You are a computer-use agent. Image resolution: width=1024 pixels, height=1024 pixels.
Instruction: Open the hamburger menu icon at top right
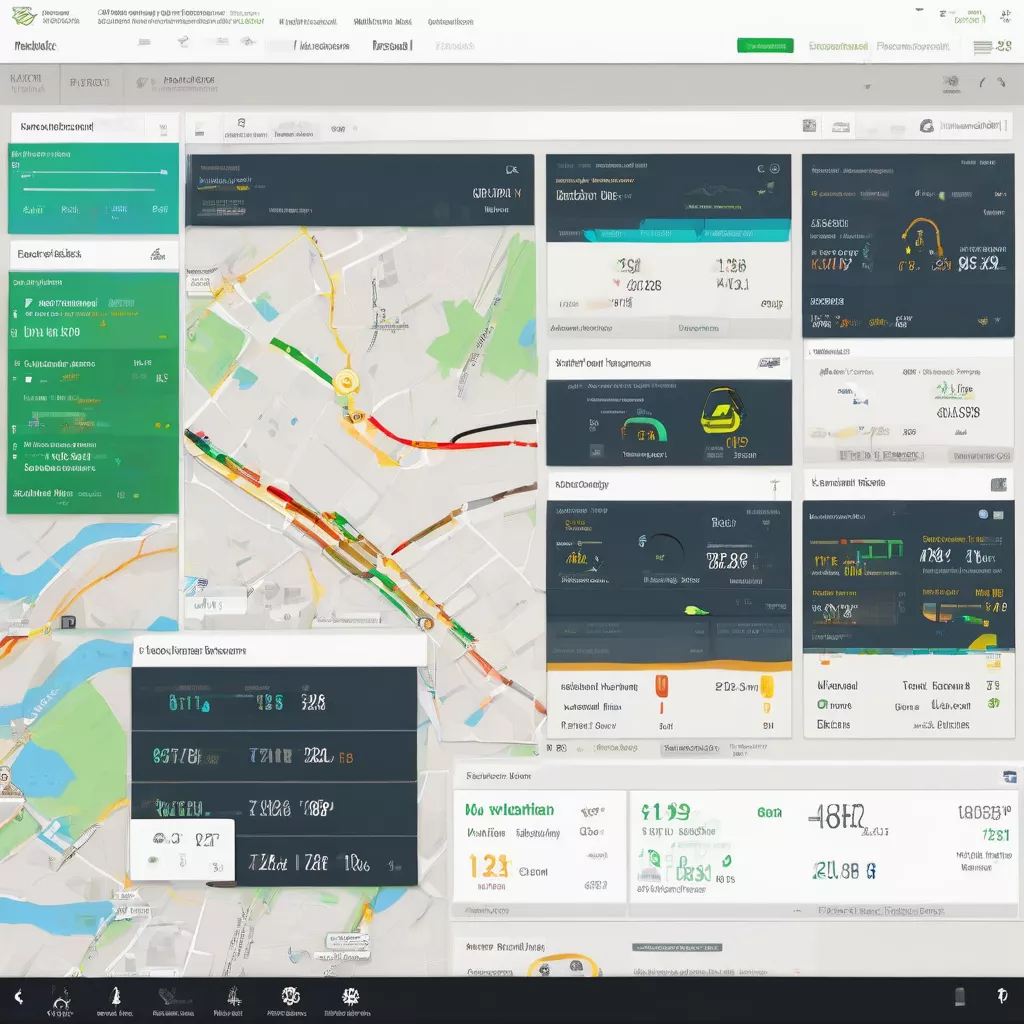[x=983, y=46]
